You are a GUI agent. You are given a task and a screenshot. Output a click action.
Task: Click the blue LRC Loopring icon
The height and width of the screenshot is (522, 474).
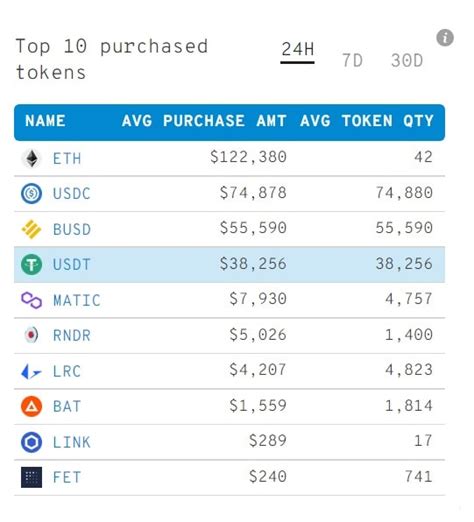[32, 371]
